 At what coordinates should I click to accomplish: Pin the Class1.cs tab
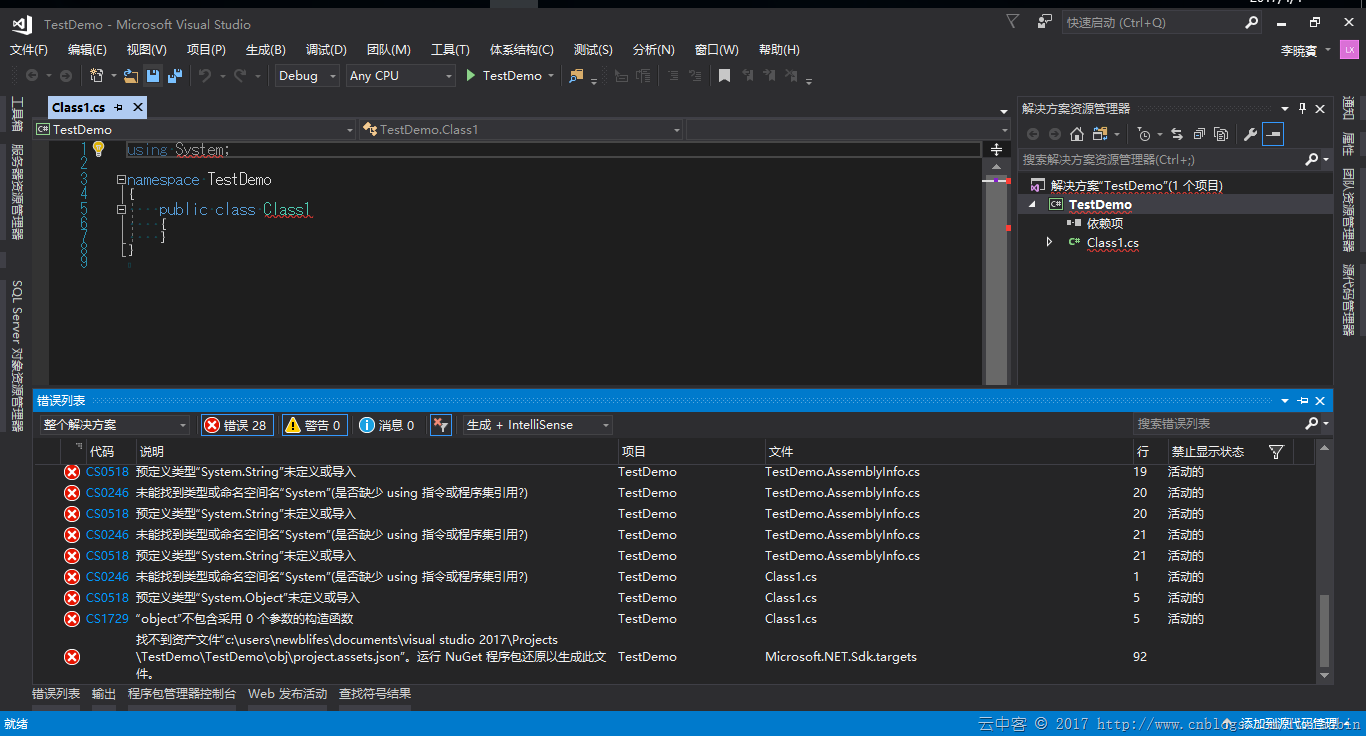click(118, 107)
